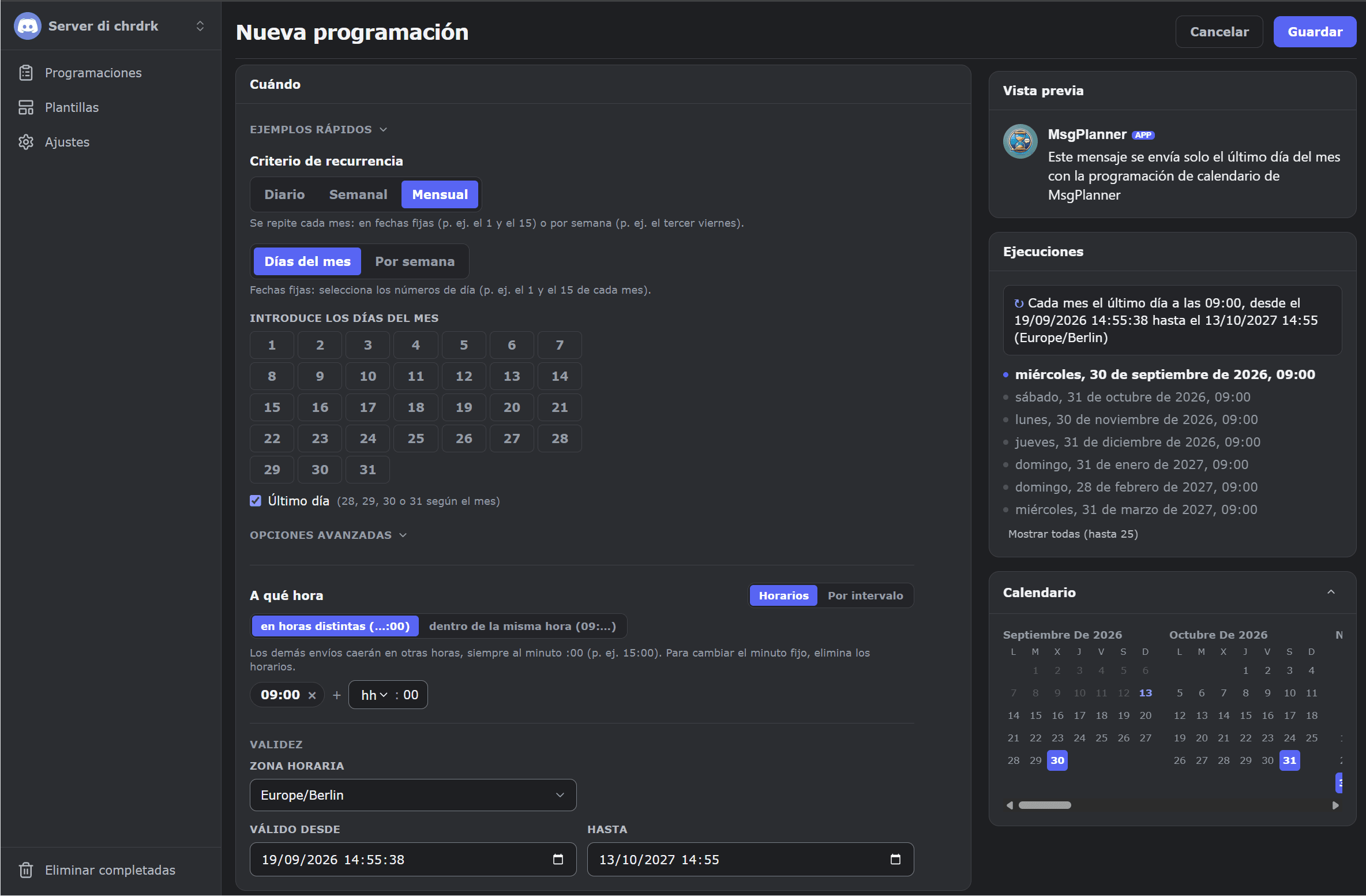Viewport: 1366px width, 896px height.
Task: Toggle day 10 in the month grid
Action: pos(367,376)
